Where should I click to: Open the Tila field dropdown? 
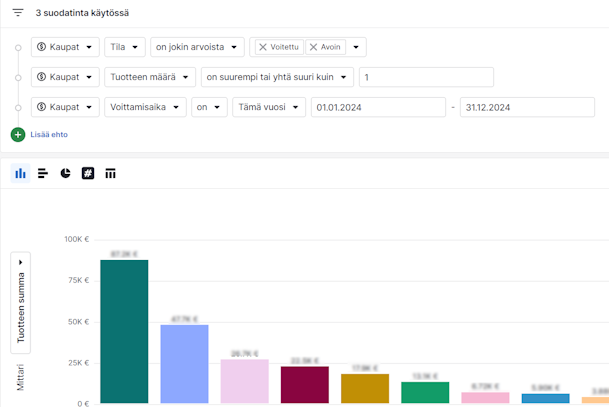(x=125, y=47)
